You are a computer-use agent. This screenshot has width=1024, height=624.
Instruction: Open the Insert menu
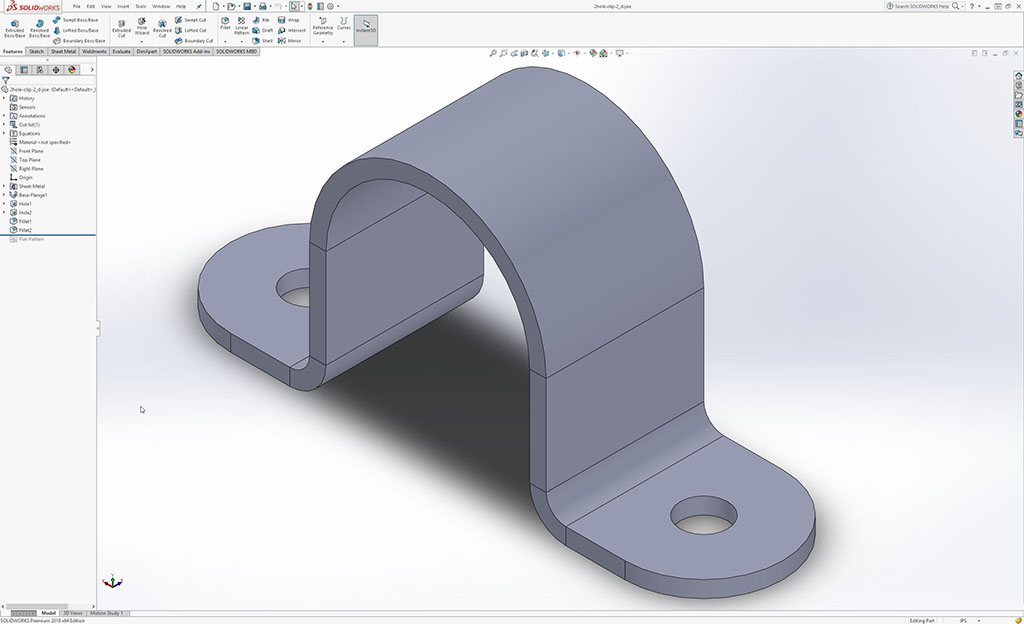(123, 6)
